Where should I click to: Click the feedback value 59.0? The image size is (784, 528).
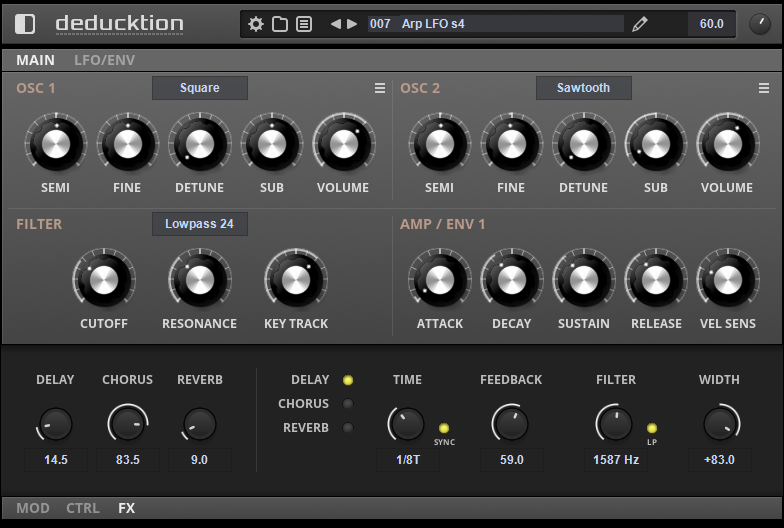click(x=512, y=460)
